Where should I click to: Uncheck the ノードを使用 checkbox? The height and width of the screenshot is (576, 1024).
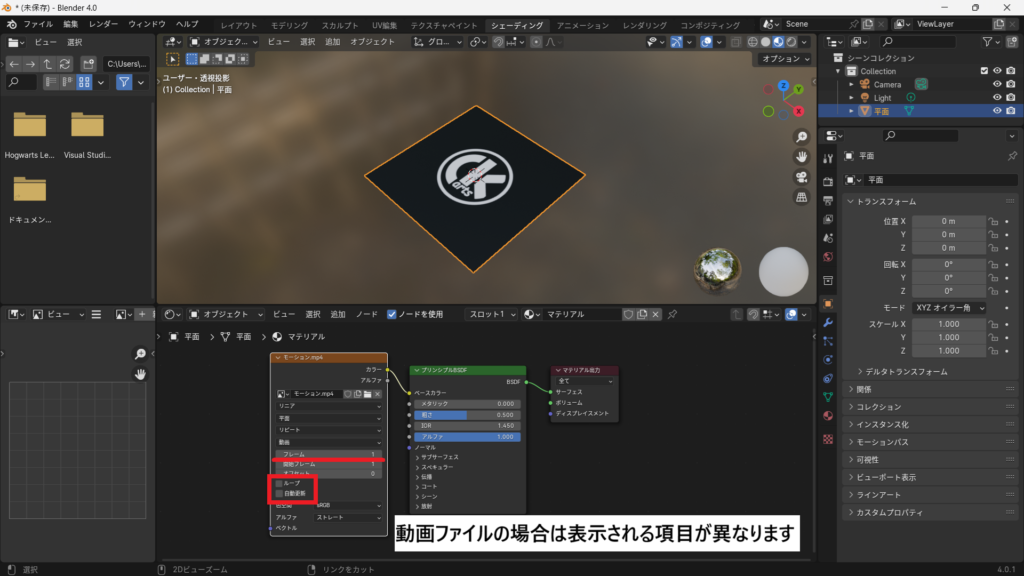click(x=392, y=314)
